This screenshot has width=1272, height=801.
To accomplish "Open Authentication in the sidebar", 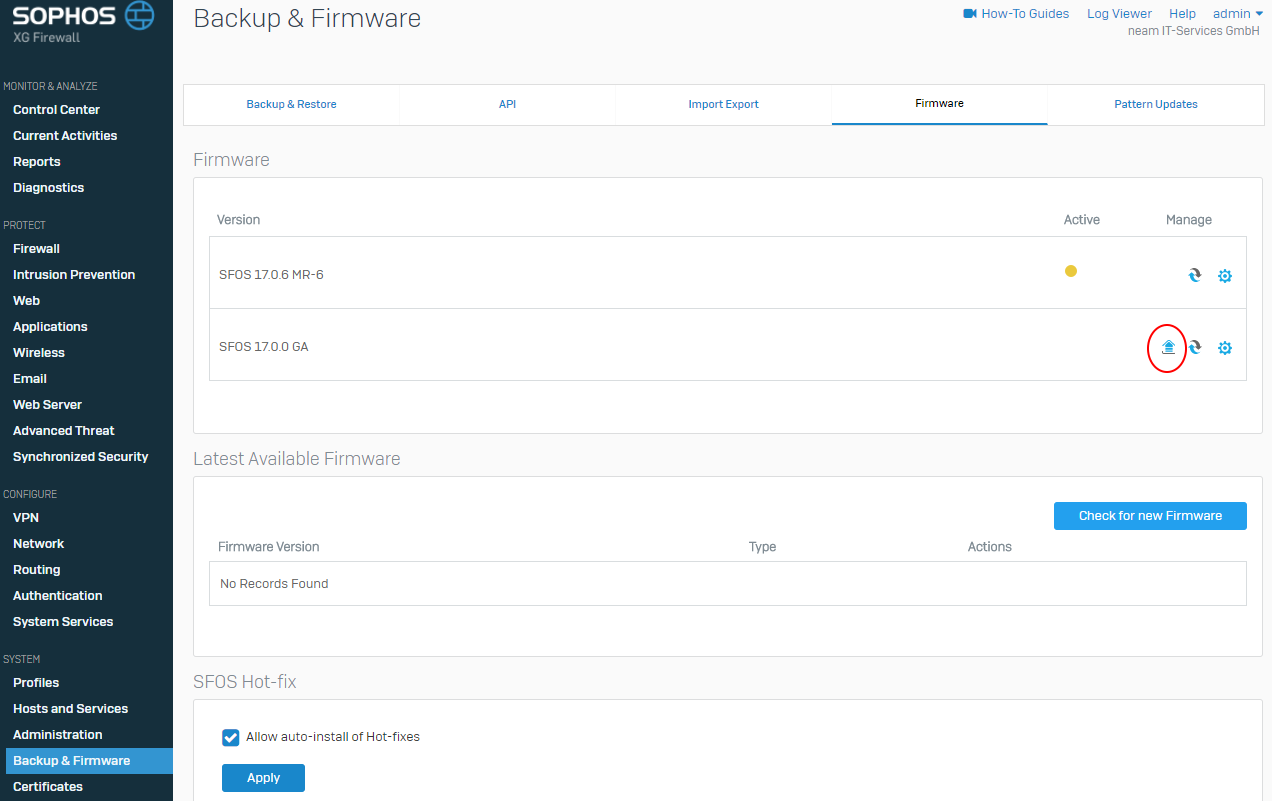I will pyautogui.click(x=57, y=596).
